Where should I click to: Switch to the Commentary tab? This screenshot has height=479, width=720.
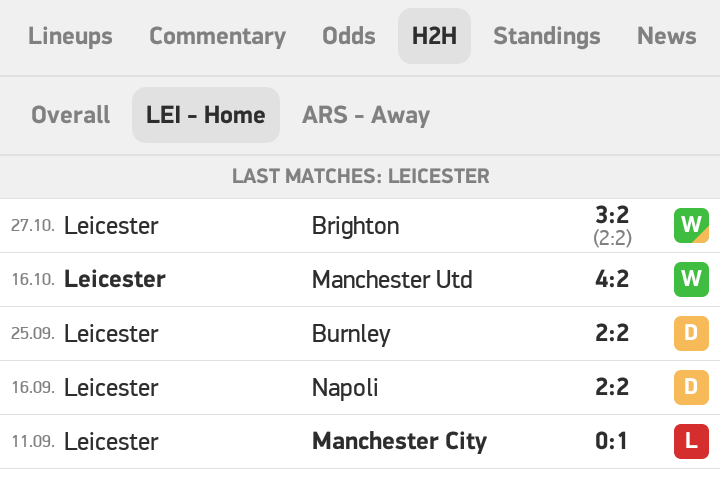217,36
